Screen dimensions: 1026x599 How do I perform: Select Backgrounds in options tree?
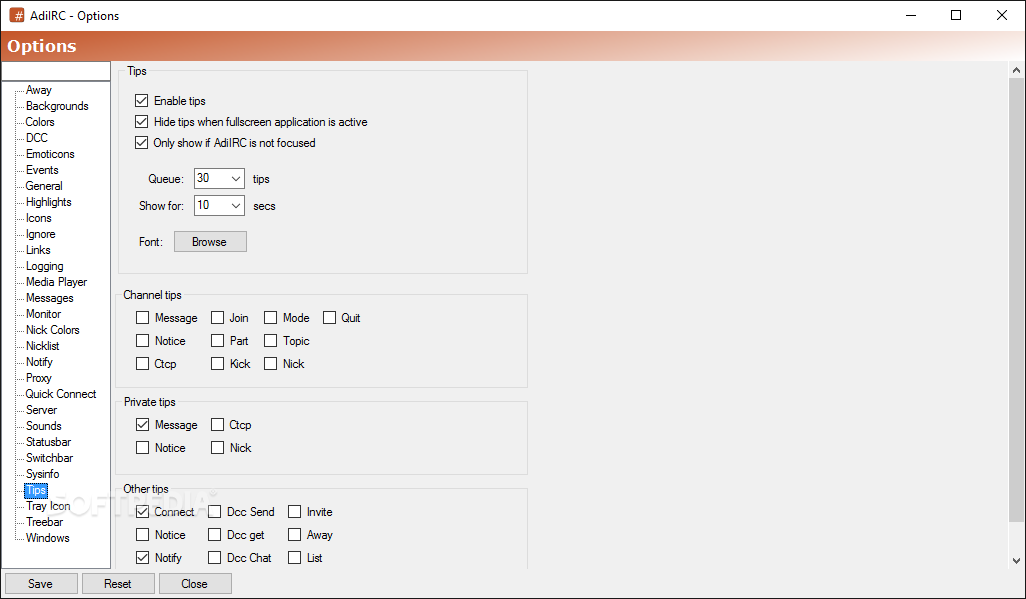click(x=57, y=106)
